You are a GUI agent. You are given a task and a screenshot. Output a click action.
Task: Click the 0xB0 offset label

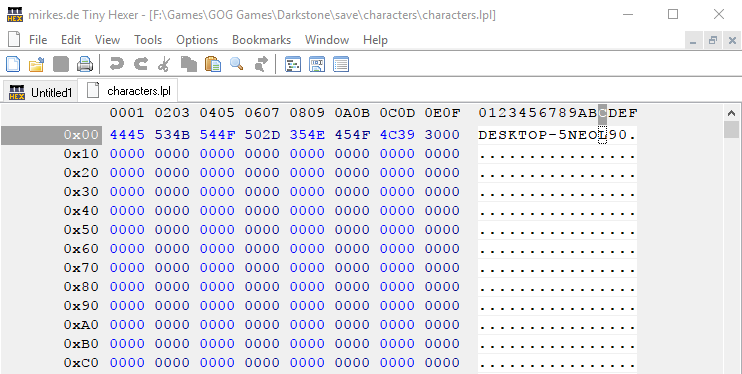pos(81,343)
